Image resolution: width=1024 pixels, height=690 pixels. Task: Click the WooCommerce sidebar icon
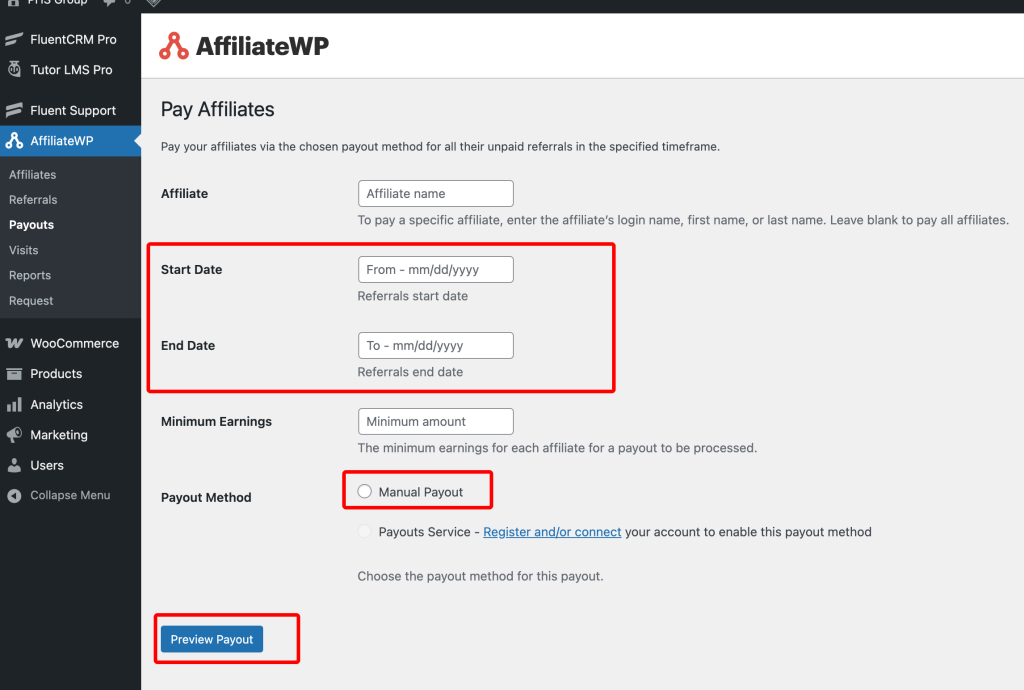(x=14, y=343)
